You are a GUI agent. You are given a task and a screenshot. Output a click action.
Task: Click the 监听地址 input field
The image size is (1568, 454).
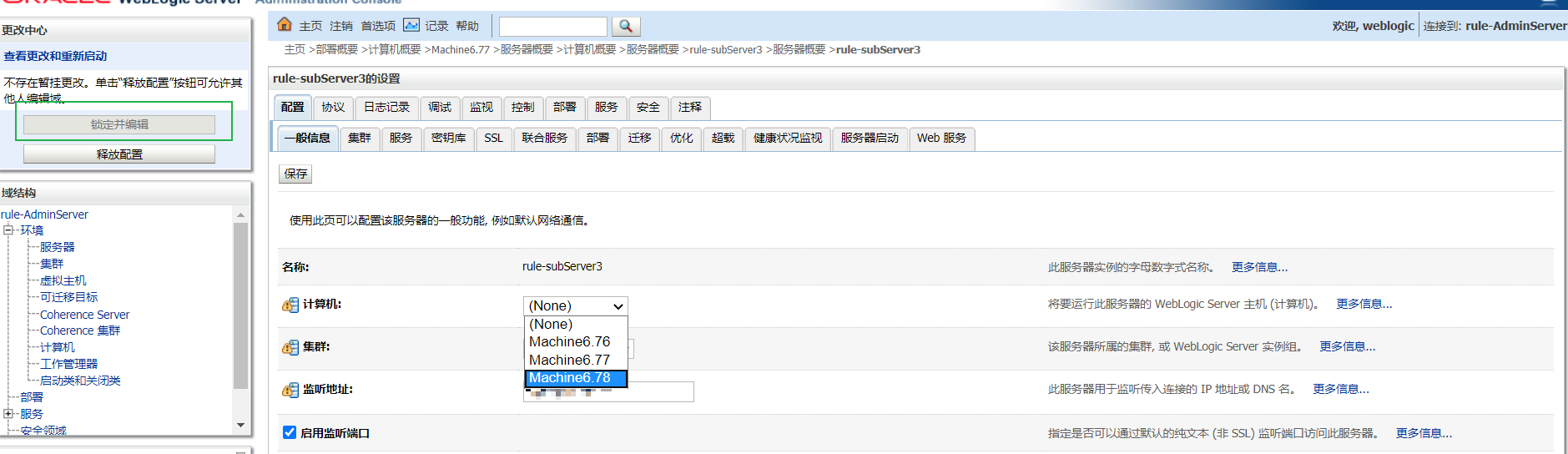(x=608, y=391)
